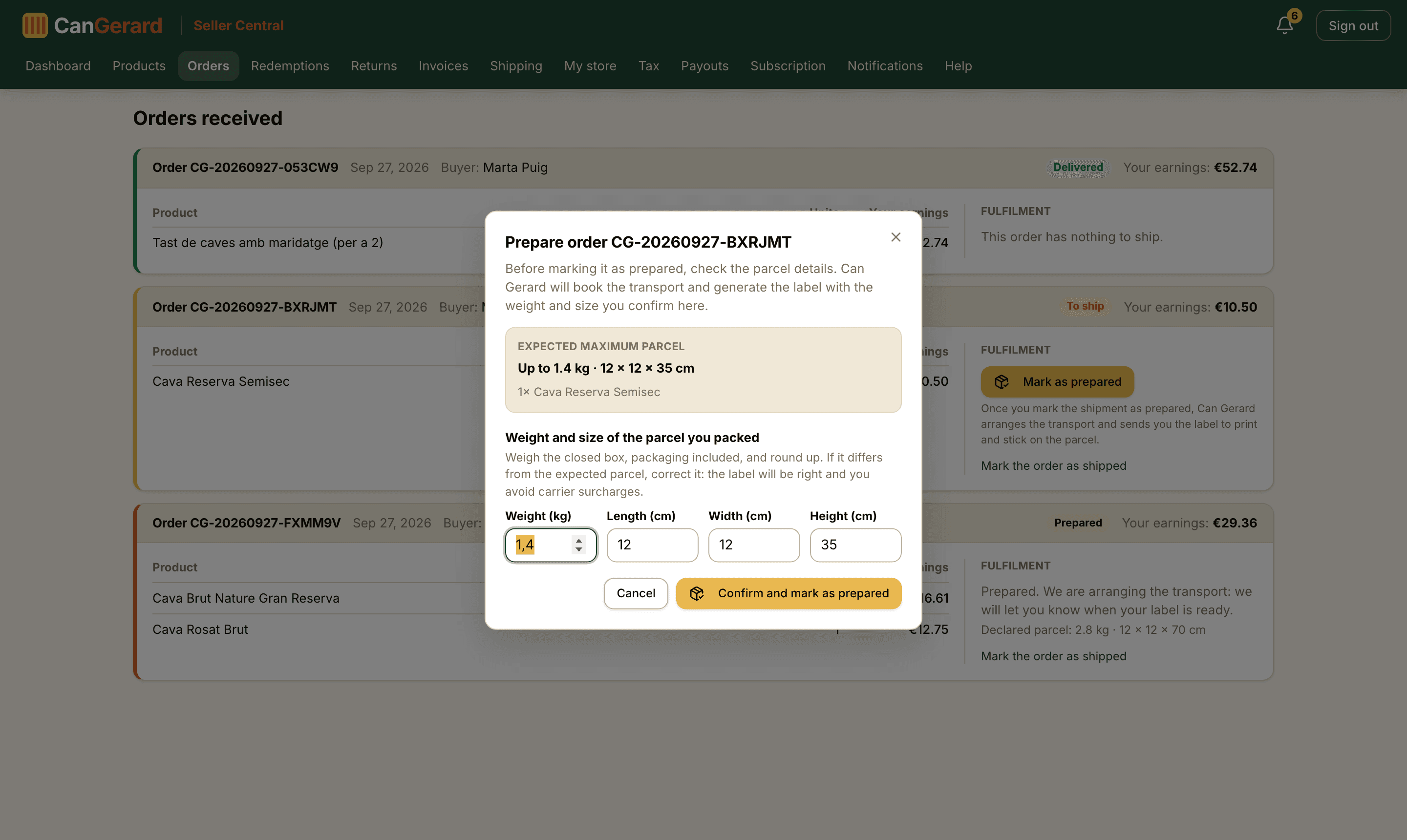Go to Products tab

point(139,66)
